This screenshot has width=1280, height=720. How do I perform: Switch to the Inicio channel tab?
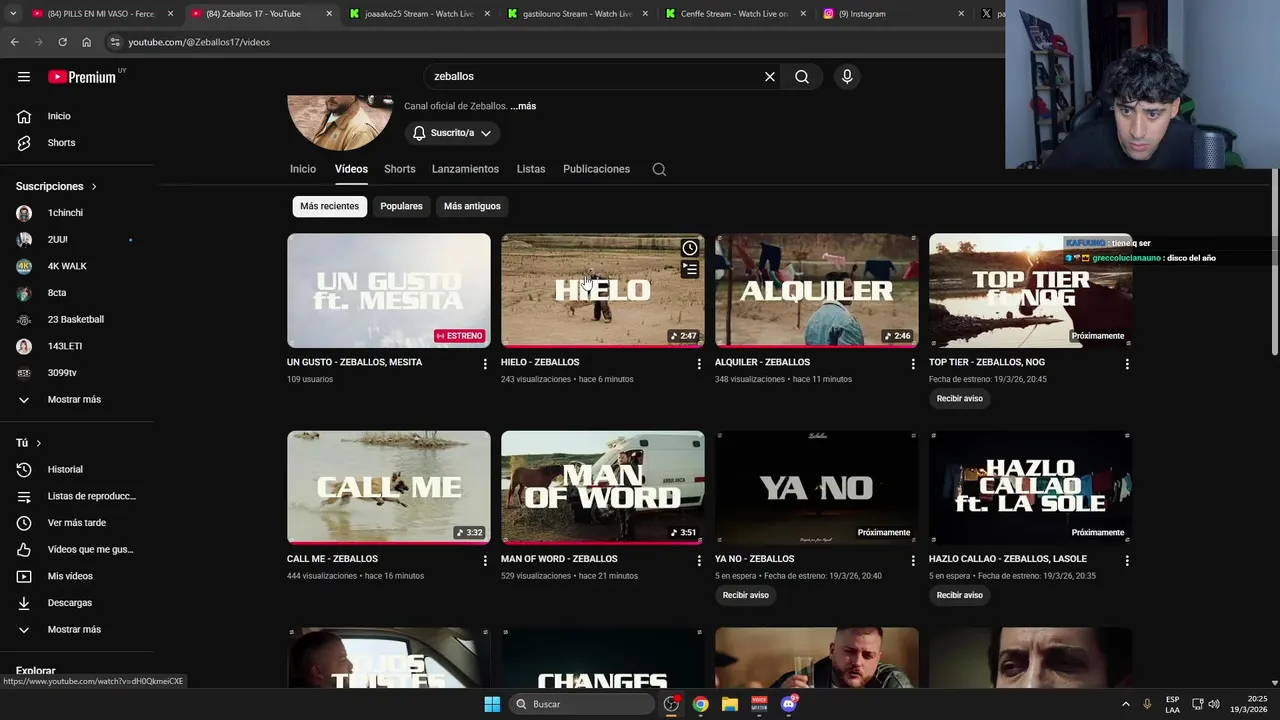(303, 169)
